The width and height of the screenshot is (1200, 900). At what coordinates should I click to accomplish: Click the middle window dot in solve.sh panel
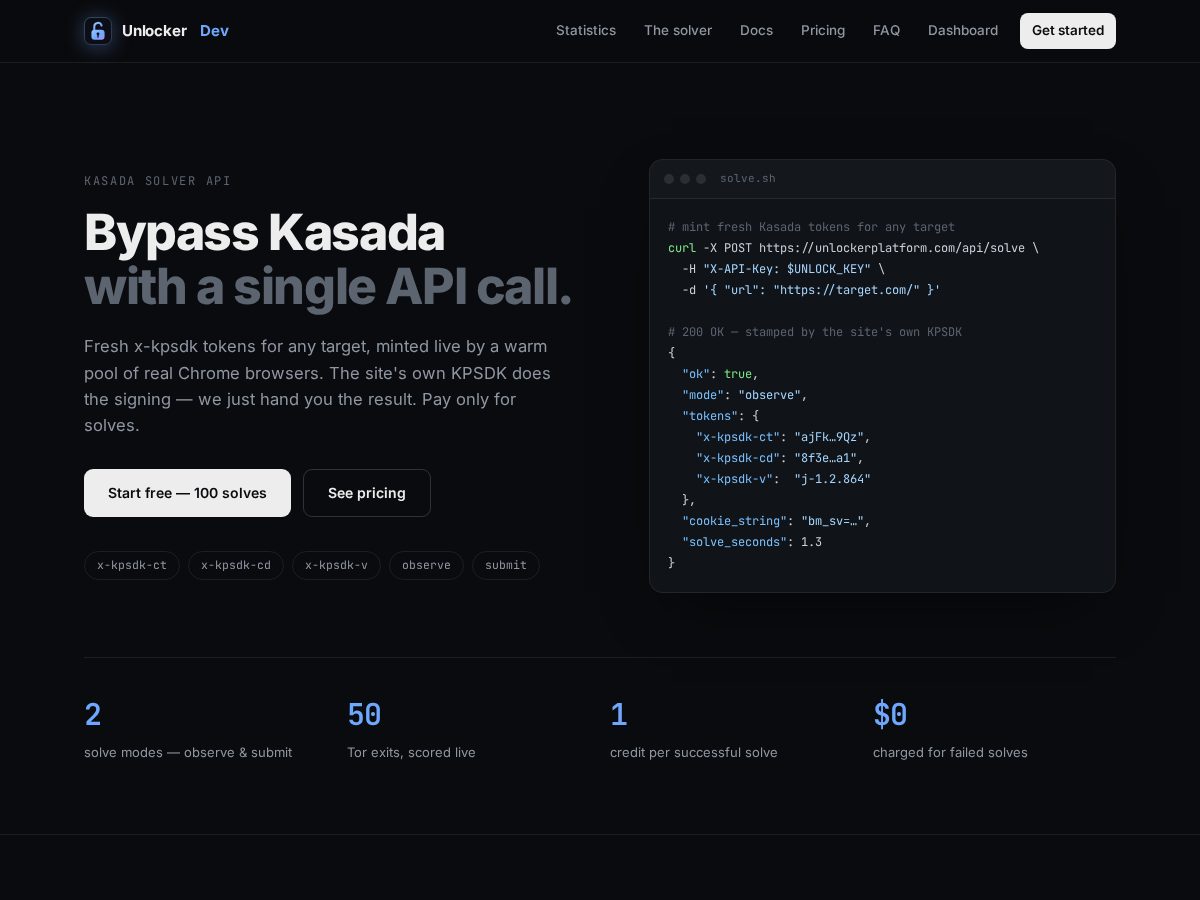(685, 179)
